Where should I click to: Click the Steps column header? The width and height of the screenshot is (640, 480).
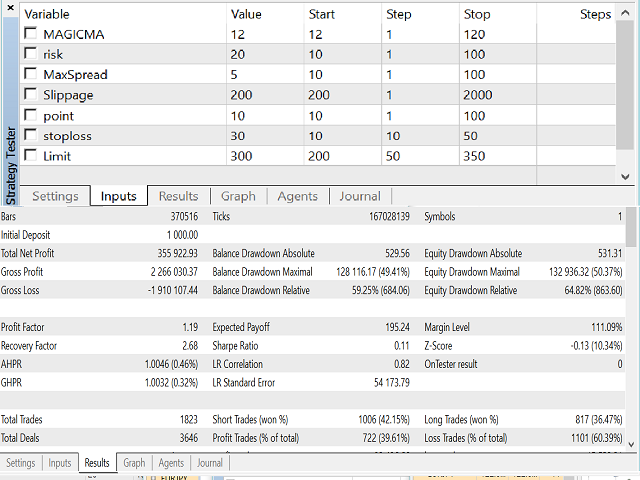pos(576,14)
